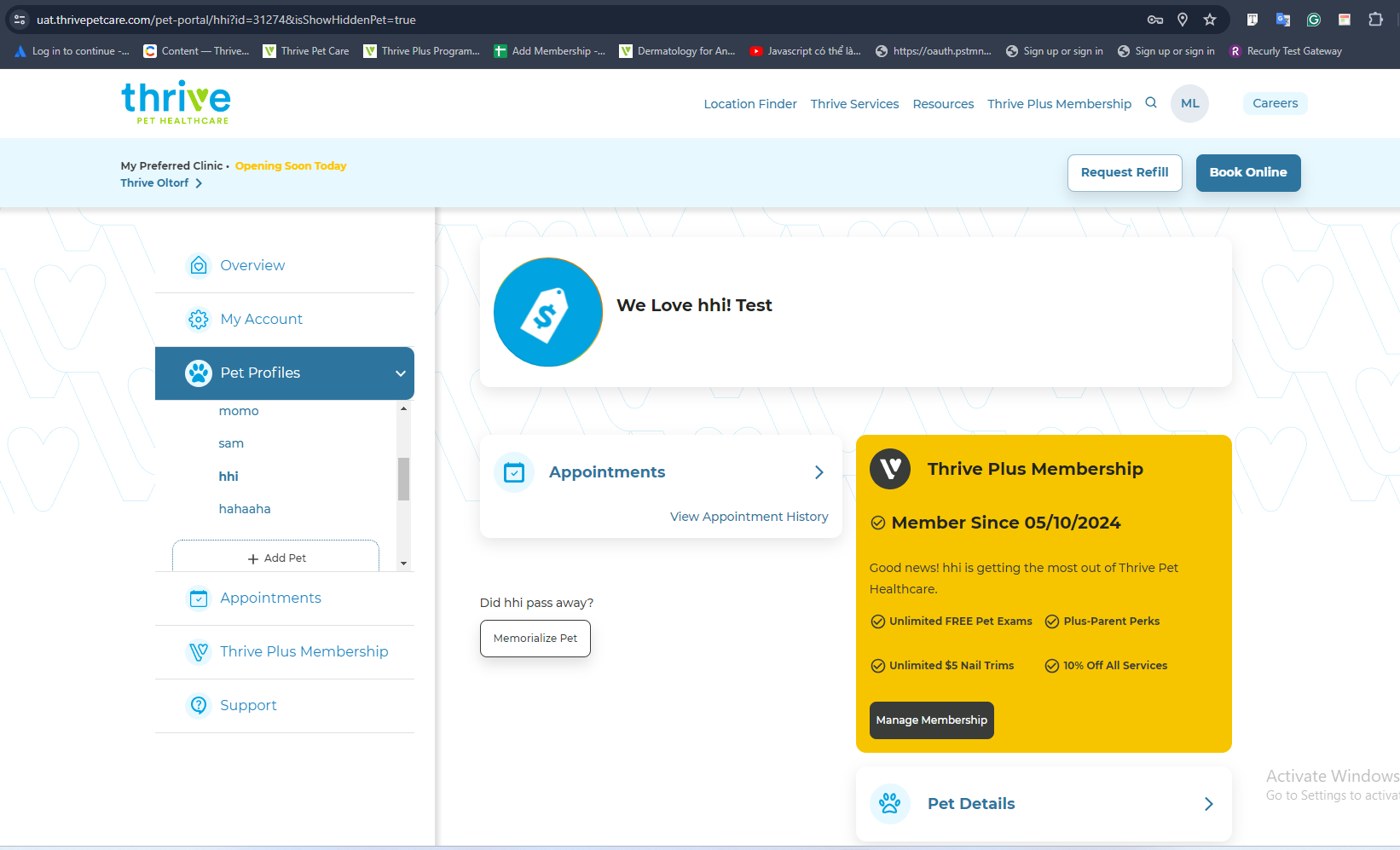Click the pet profile price-tag avatar

[548, 312]
